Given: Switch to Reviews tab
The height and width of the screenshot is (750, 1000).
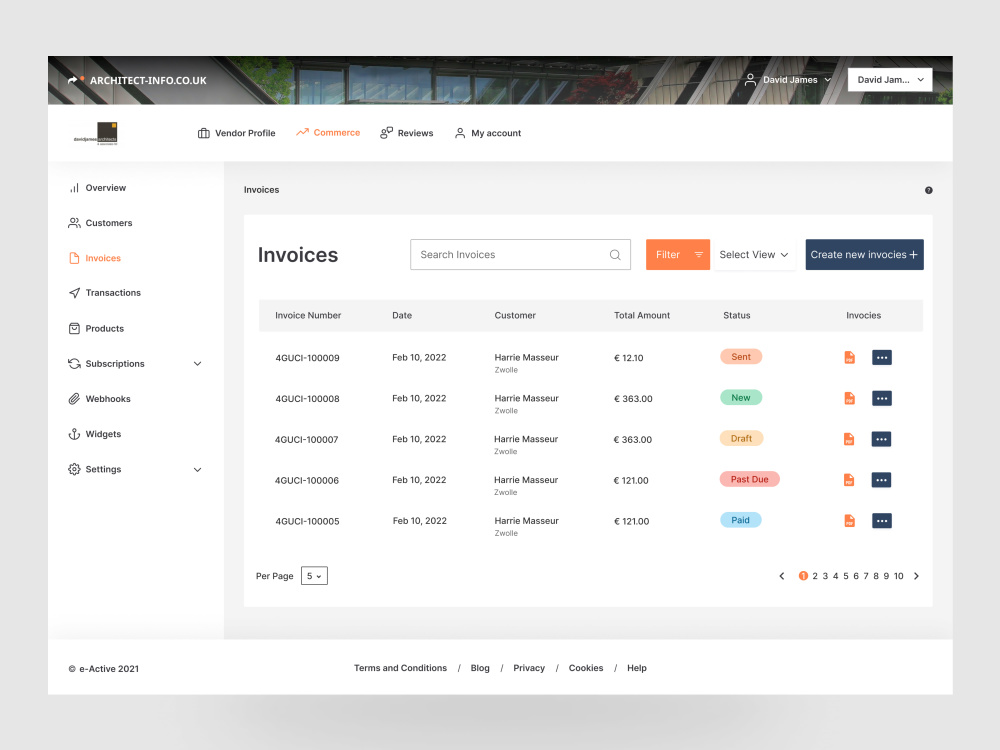Looking at the screenshot, I should coord(406,133).
